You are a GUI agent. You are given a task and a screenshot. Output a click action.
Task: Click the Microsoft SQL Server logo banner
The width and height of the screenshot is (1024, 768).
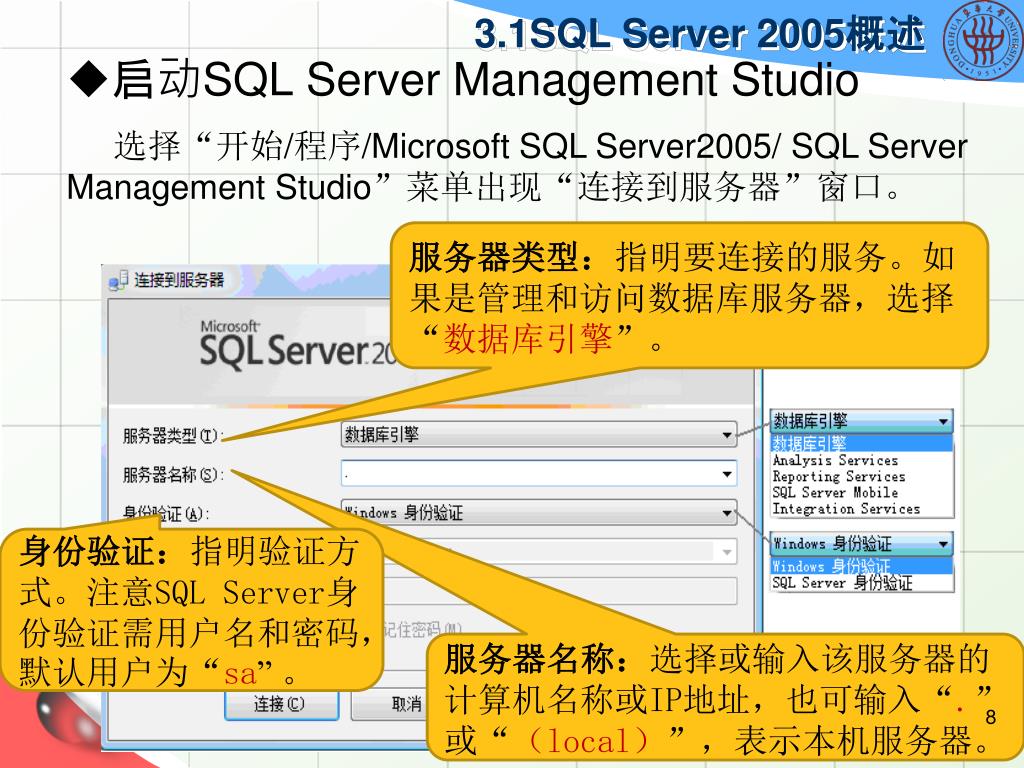click(x=298, y=345)
